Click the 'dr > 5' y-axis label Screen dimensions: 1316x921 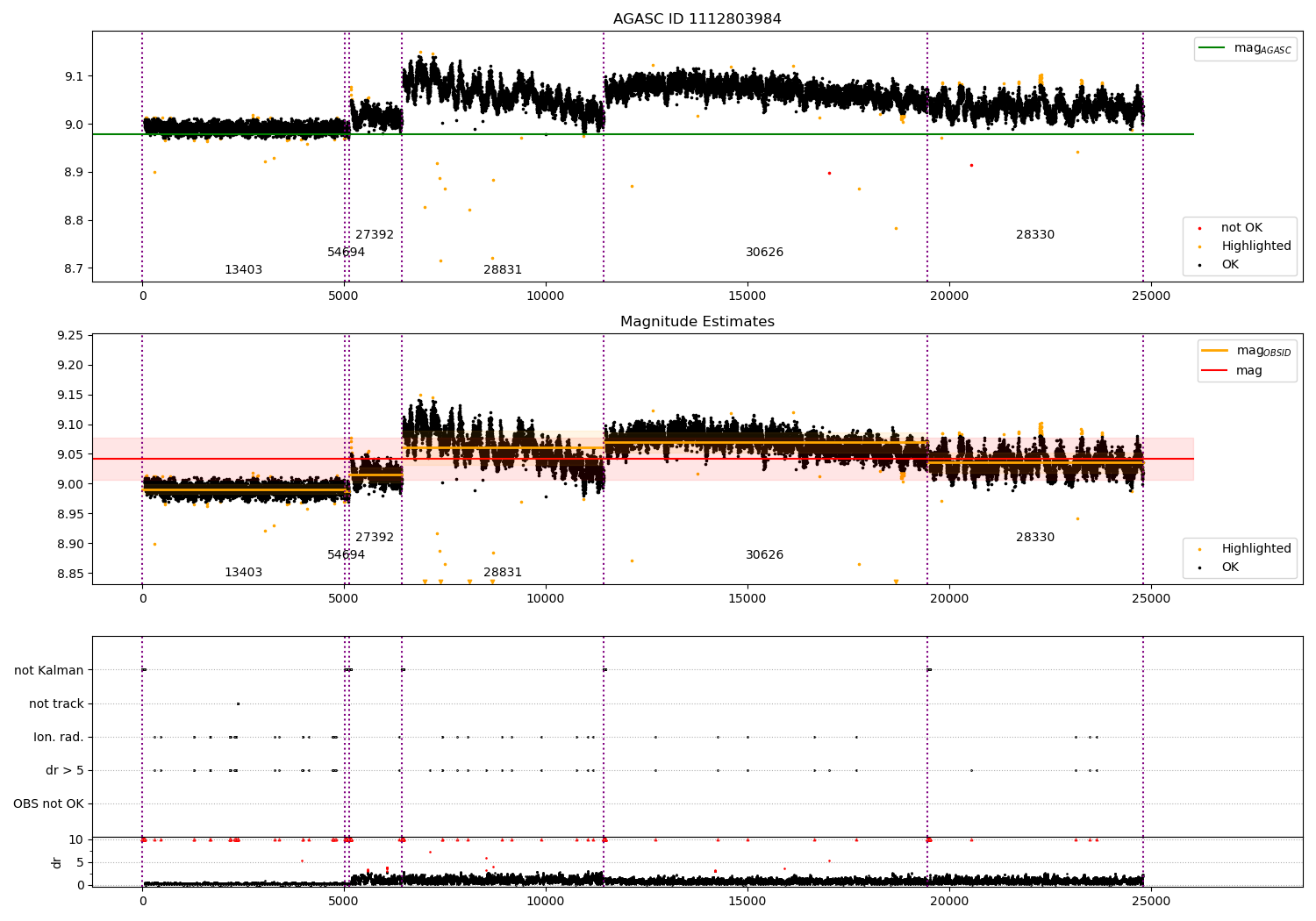(x=65, y=771)
